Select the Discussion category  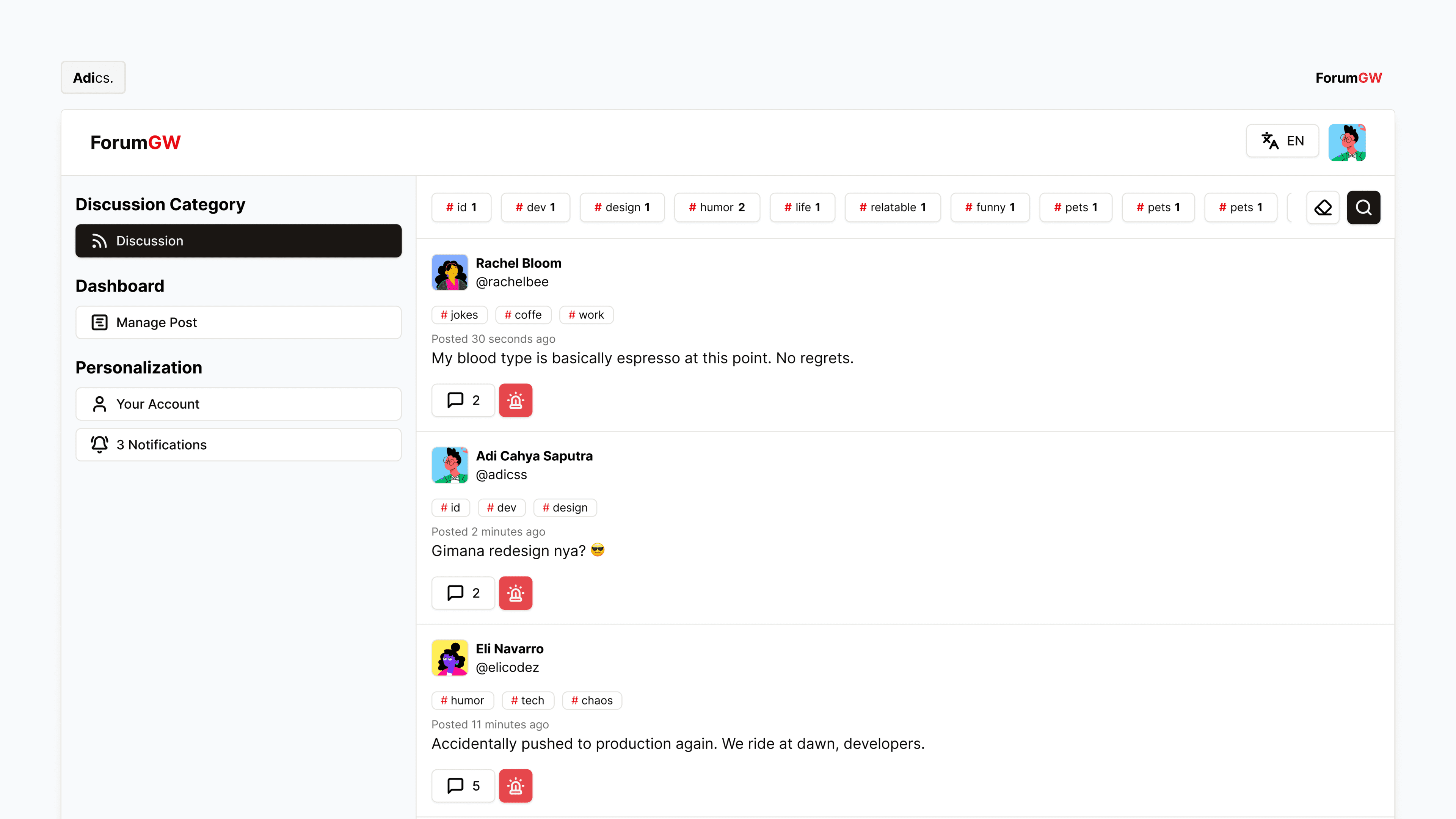tap(238, 241)
